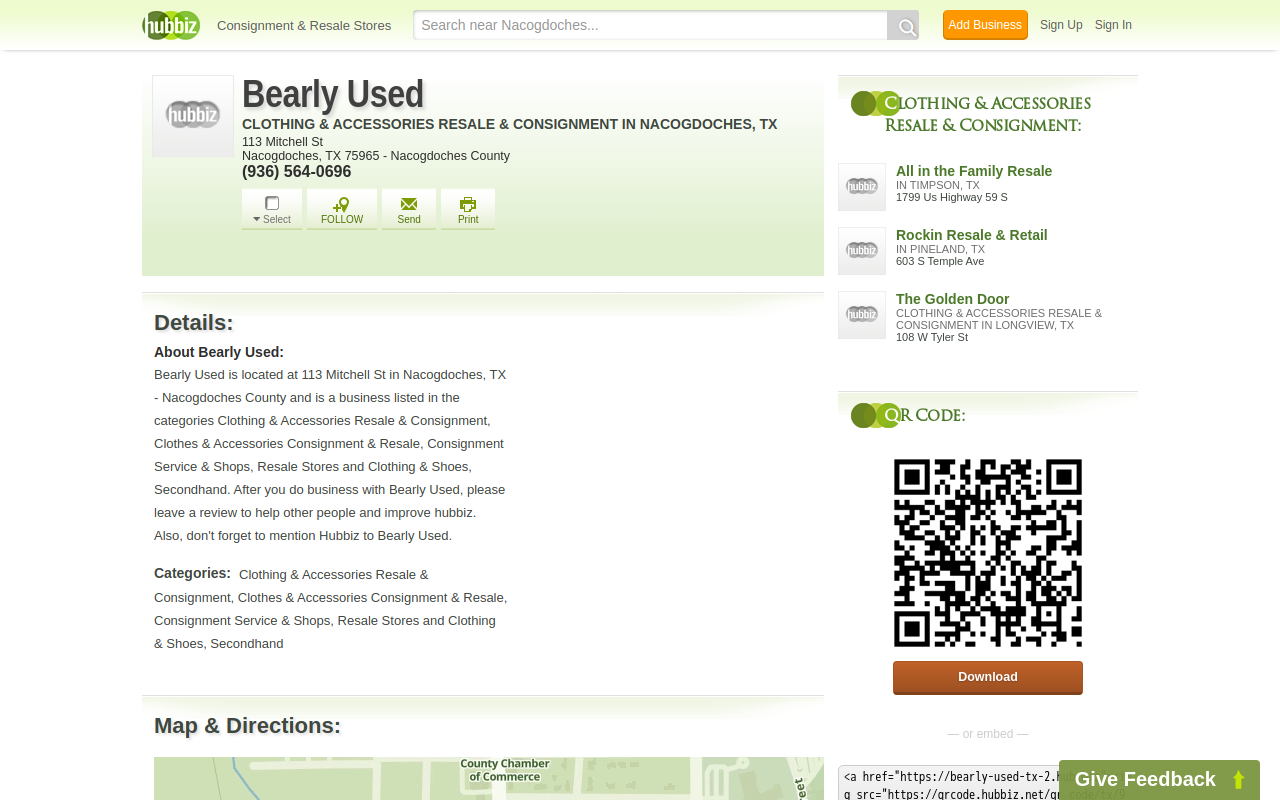Click thumbnail beside The Golden Door
The width and height of the screenshot is (1280, 800).
click(862, 315)
